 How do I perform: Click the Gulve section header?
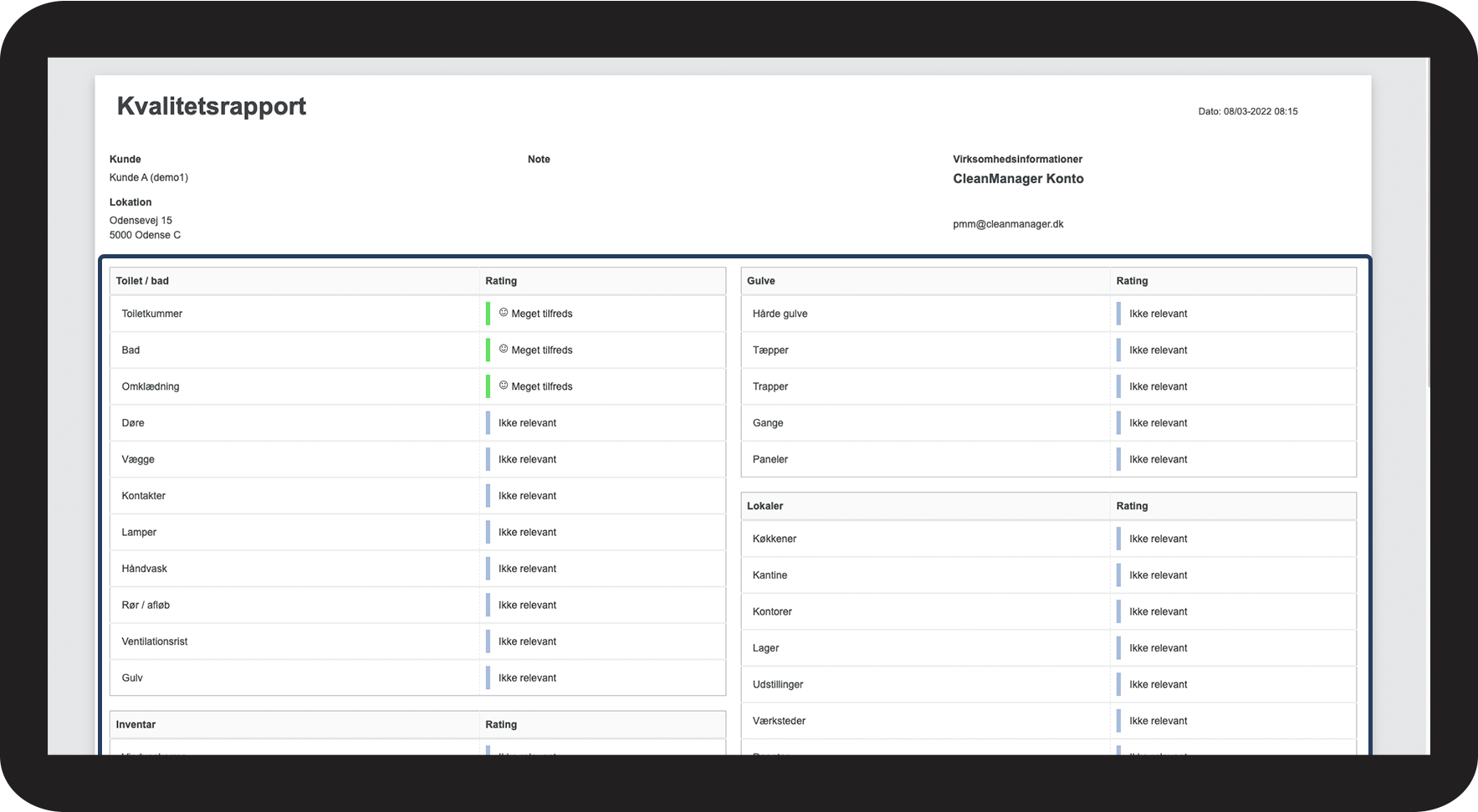tap(760, 281)
